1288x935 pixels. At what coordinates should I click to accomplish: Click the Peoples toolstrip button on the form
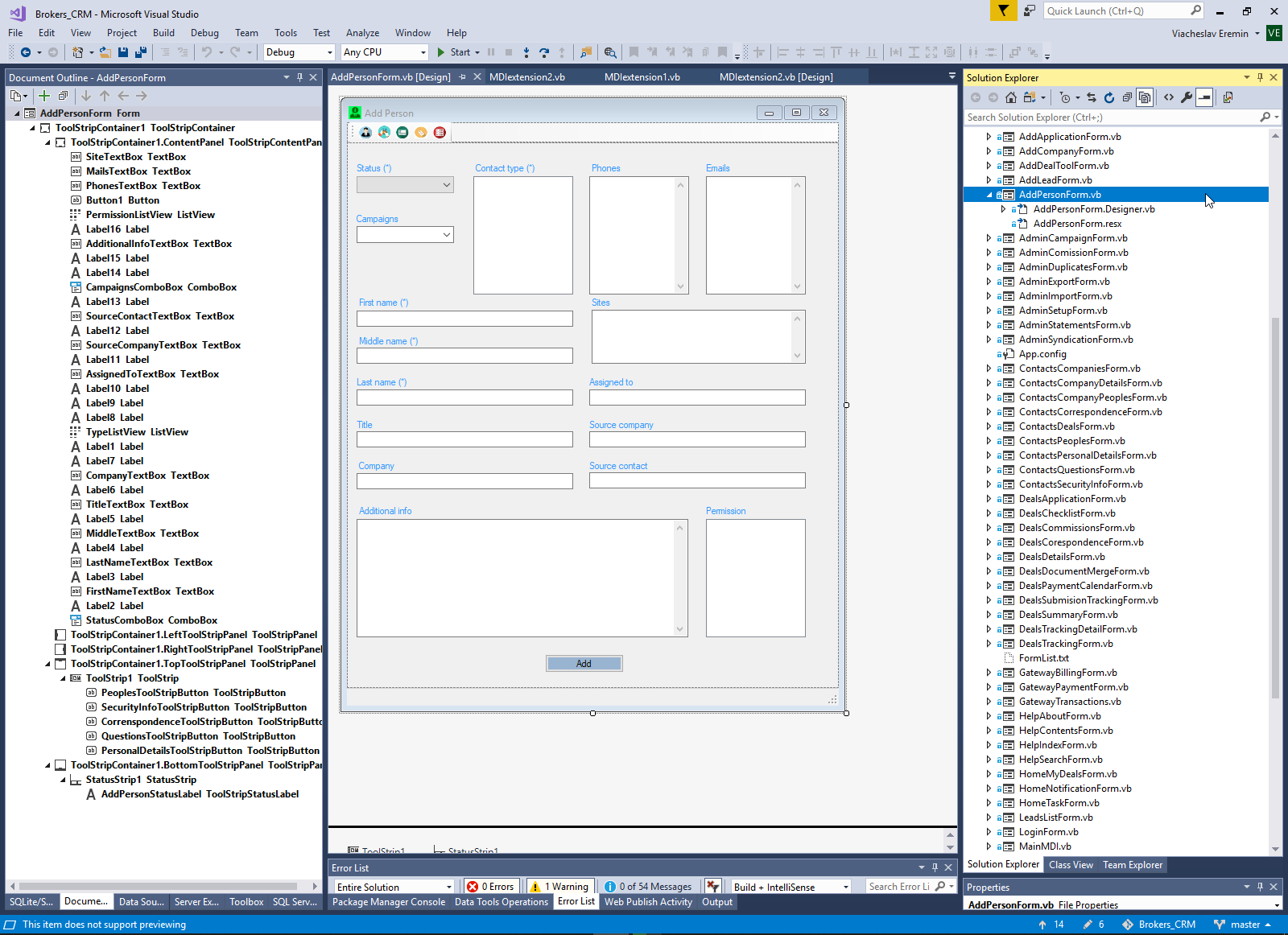(365, 132)
